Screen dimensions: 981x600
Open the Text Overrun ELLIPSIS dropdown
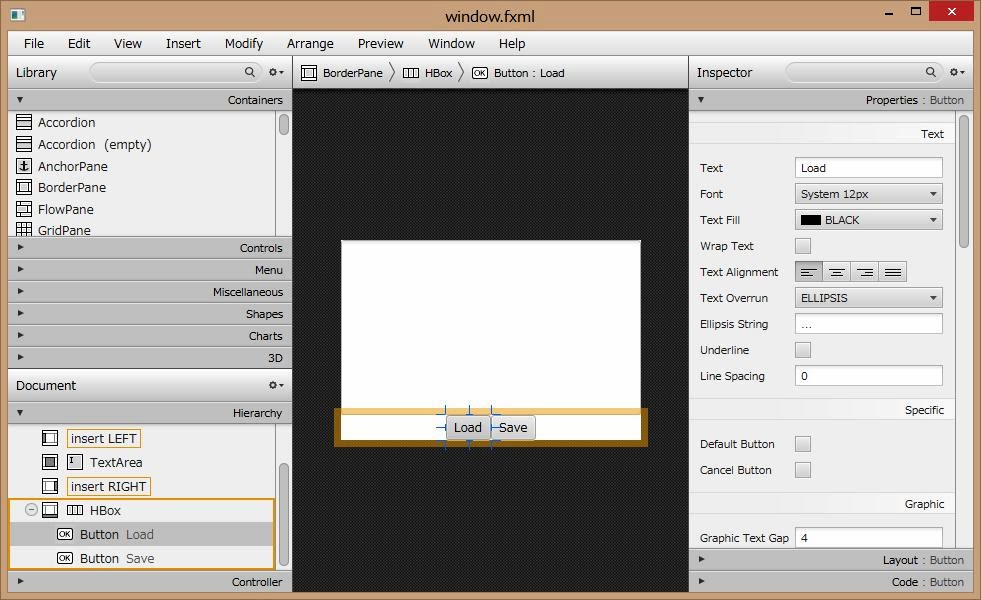[868, 298]
